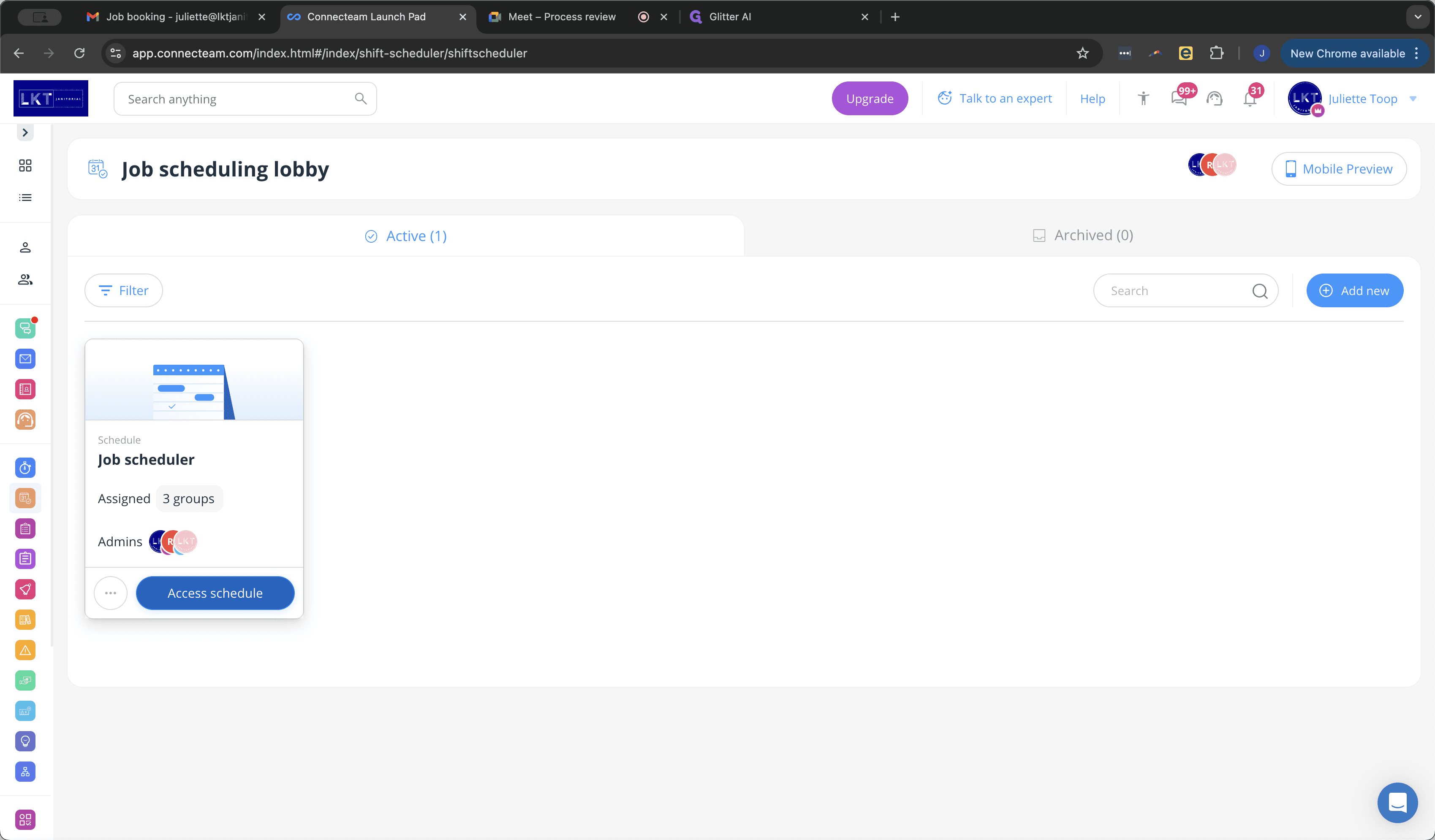The image size is (1435, 840).
Task: Open the orange headset Help Desk icon
Action: (x=25, y=420)
